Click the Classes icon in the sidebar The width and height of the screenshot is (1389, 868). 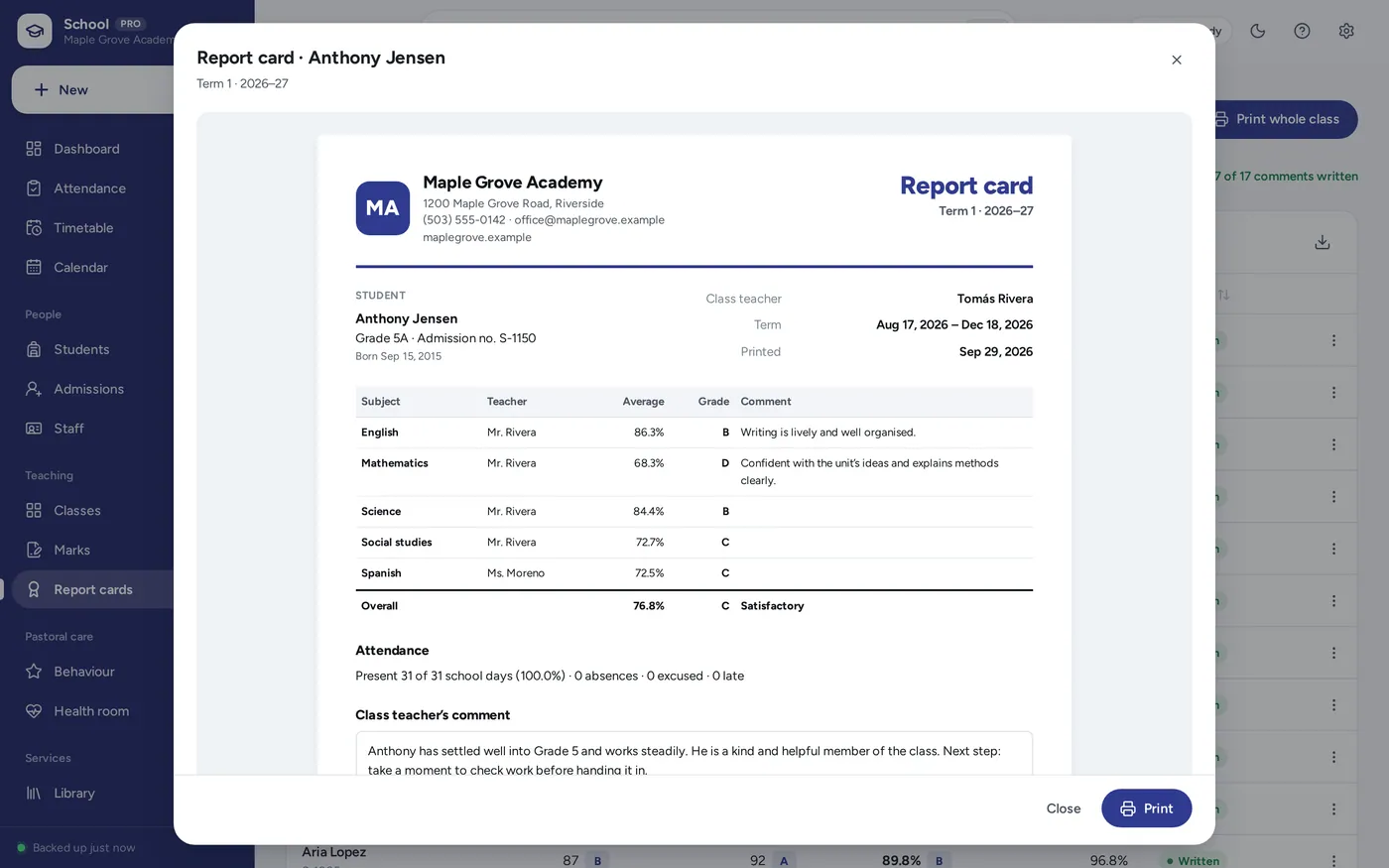click(x=34, y=511)
